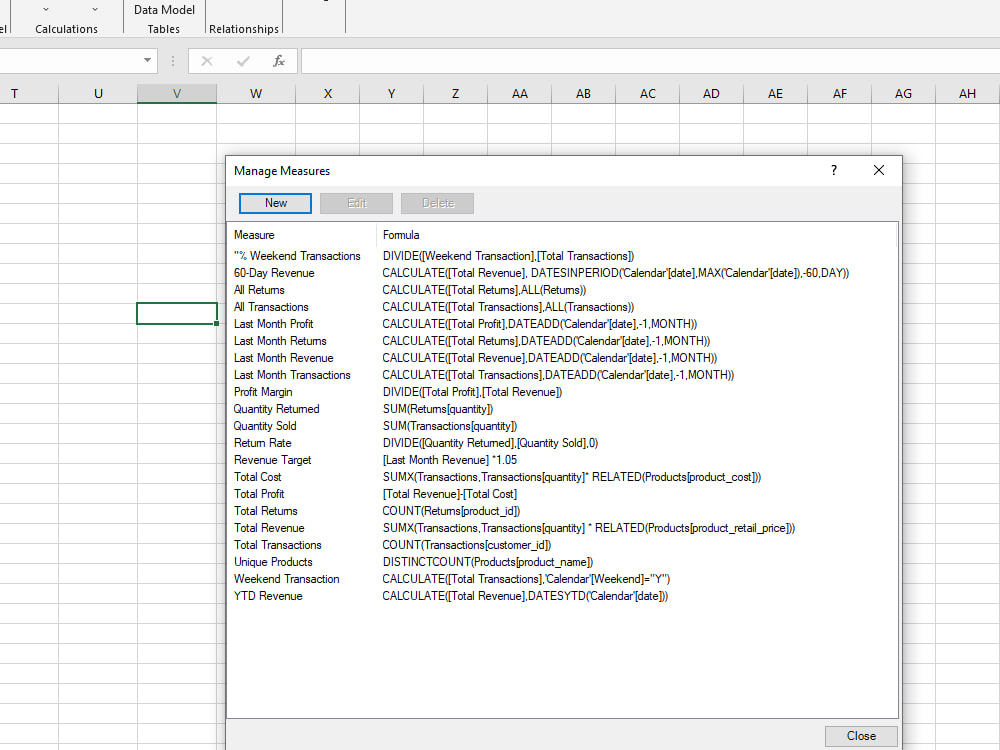1000x750 pixels.
Task: Expand the first Calculations group dropdown chevron
Action: pyautogui.click(x=43, y=8)
